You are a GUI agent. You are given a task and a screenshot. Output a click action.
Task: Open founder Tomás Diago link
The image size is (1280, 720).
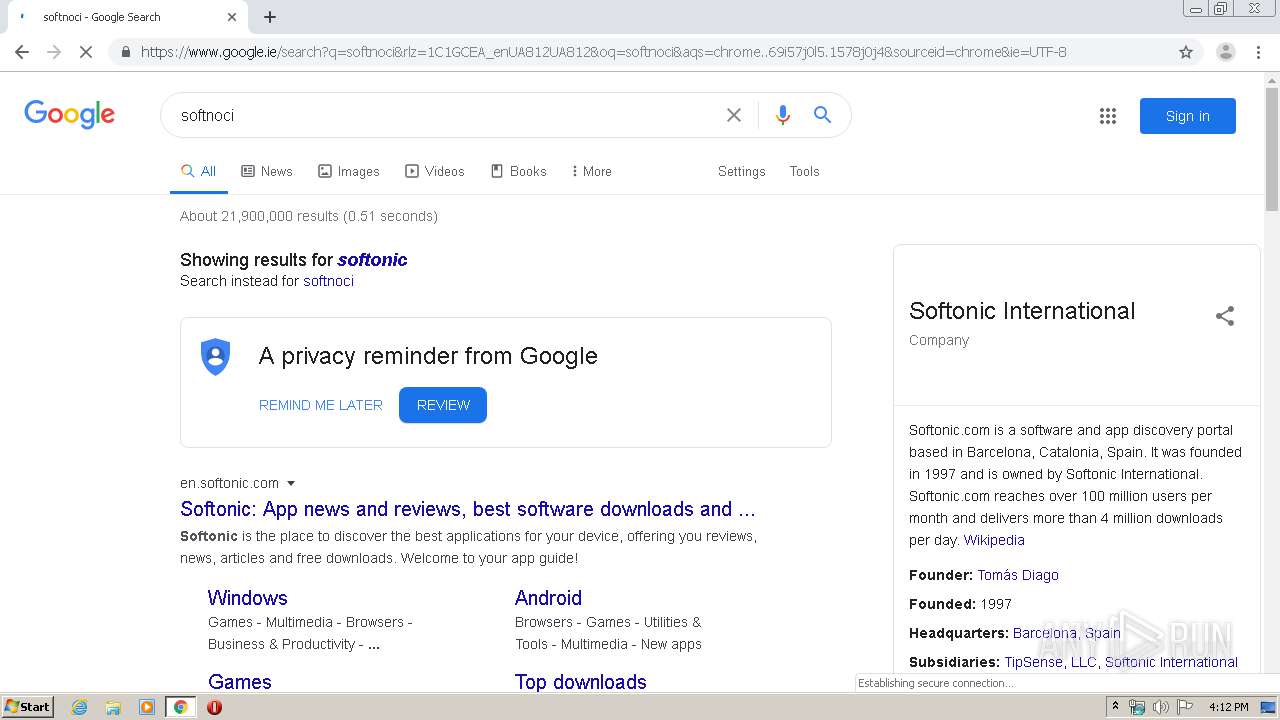click(x=1018, y=575)
